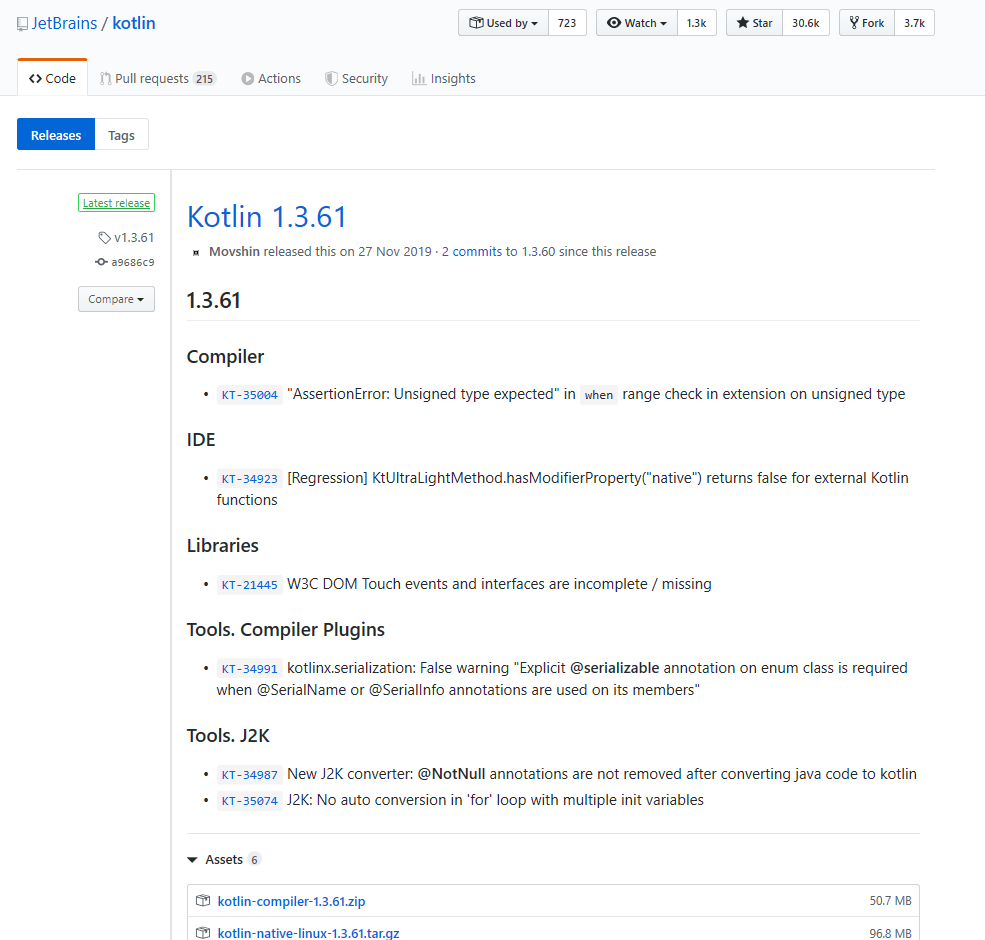Click the 50.7 MB file size
Screen dimensions: 985x940
tap(890, 900)
